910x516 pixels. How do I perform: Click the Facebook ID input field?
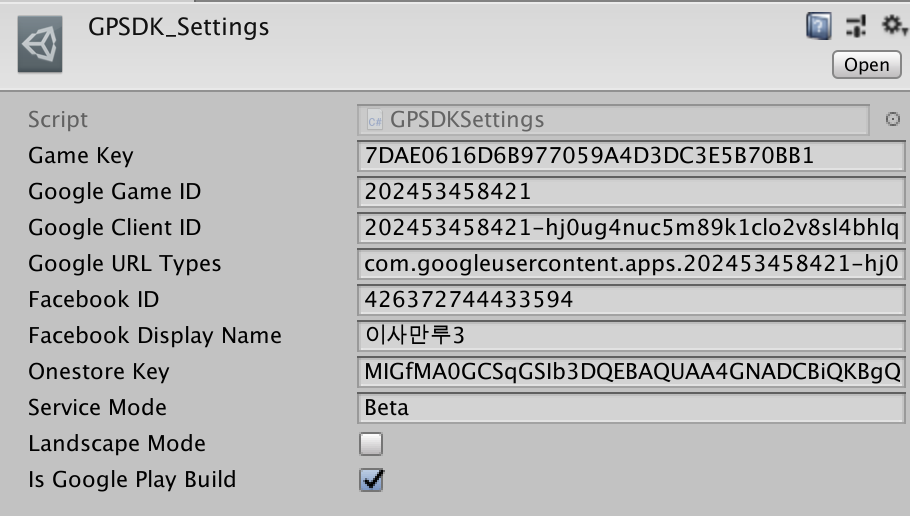pos(631,300)
